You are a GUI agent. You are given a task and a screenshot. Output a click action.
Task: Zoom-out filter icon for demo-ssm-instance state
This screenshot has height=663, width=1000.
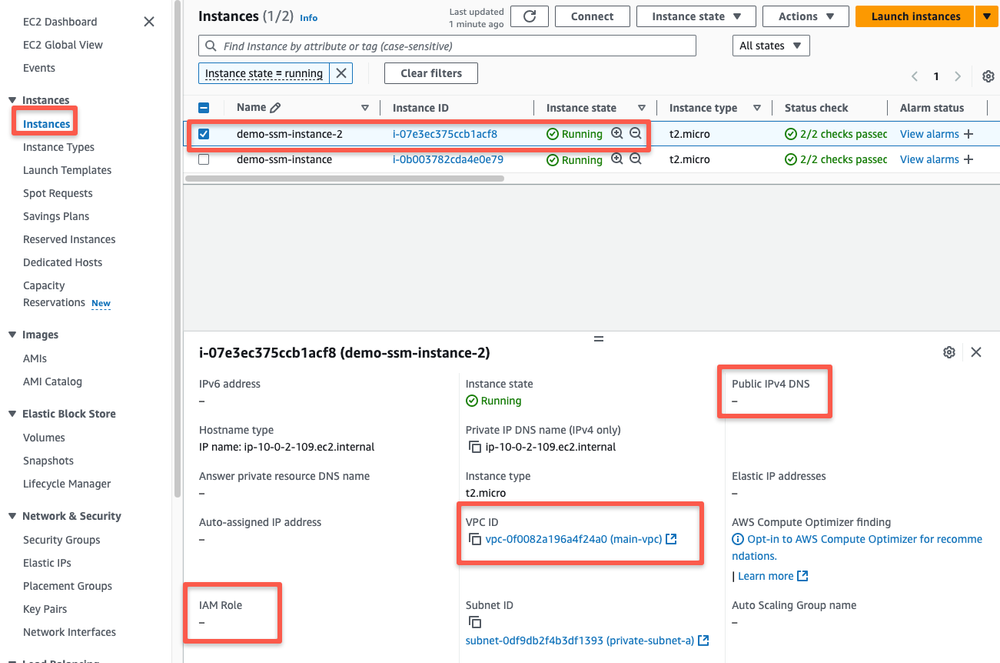tap(635, 159)
